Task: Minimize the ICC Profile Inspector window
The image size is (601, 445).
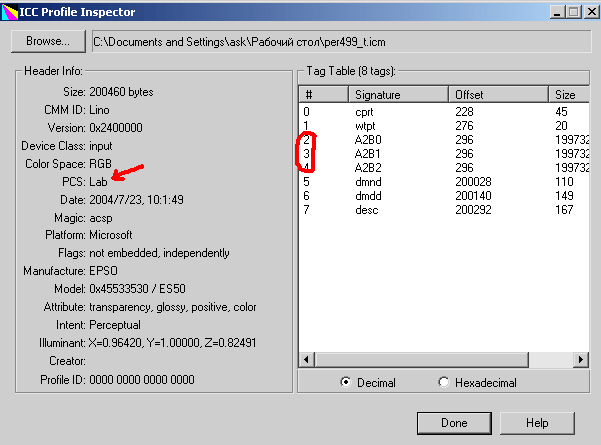Action: click(x=557, y=12)
